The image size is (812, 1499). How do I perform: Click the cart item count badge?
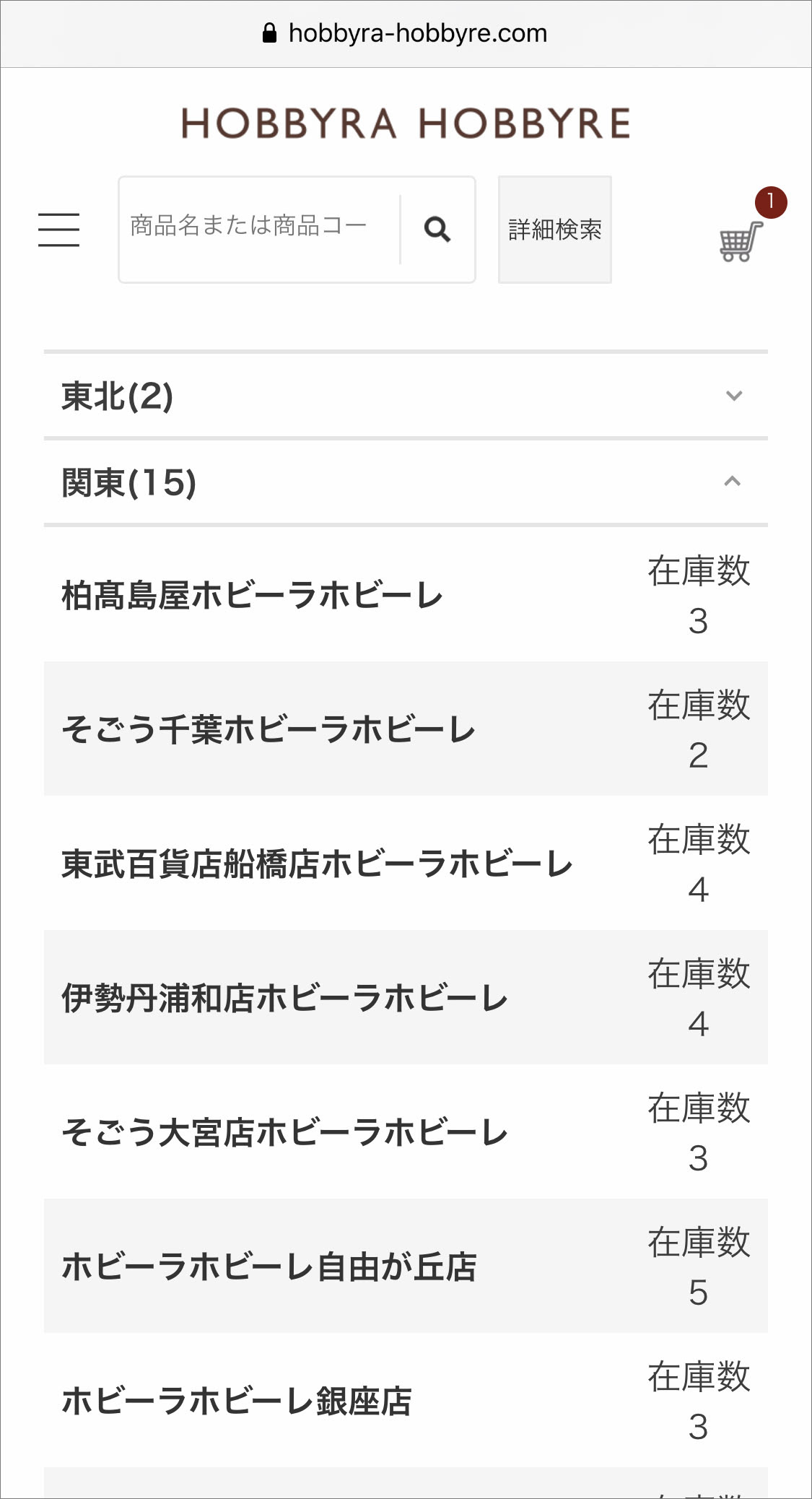coord(770,202)
